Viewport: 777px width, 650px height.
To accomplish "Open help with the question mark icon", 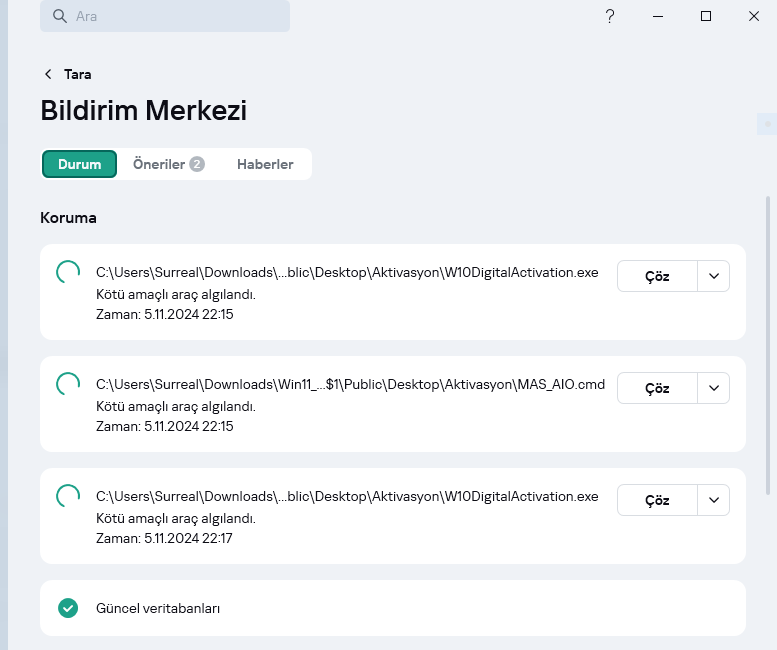I will pos(610,16).
